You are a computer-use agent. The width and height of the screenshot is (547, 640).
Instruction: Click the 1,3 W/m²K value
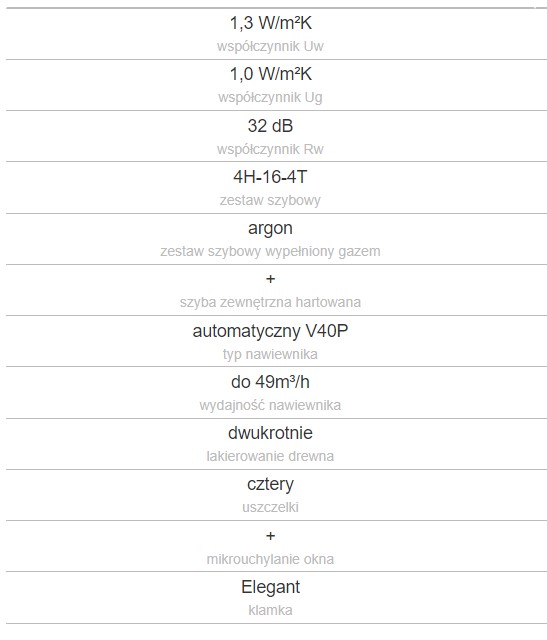point(271,23)
